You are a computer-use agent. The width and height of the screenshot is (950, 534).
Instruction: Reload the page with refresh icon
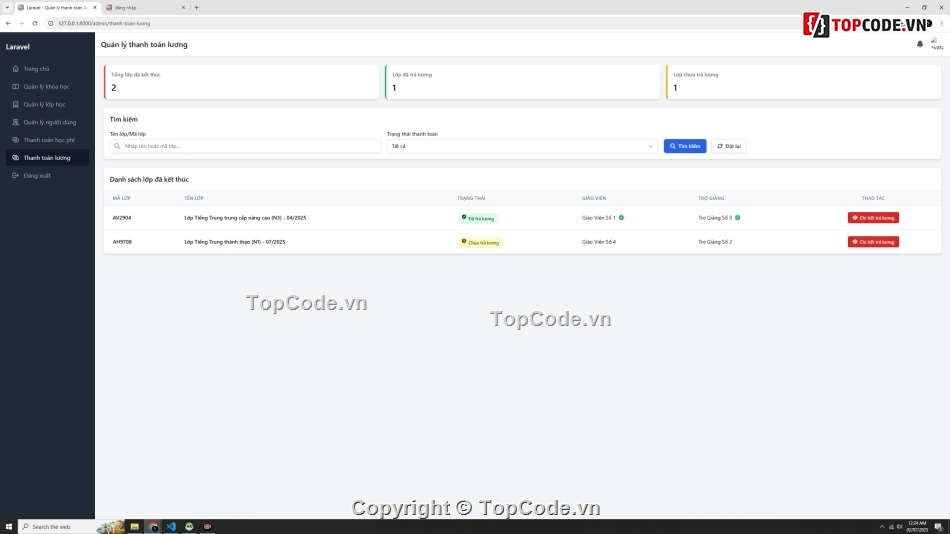(35, 23)
